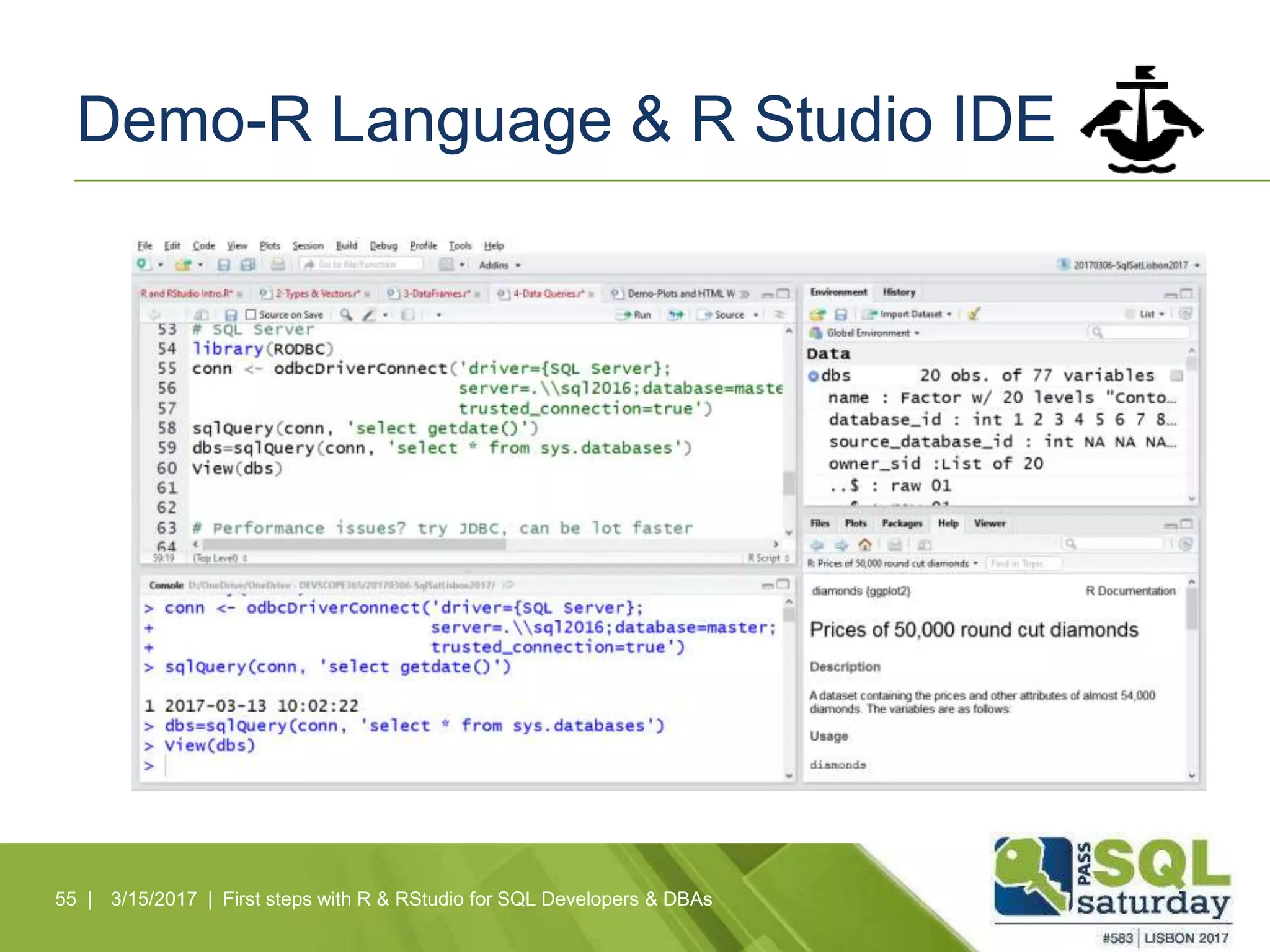Refresh the help topic icon
Screen dimensions: 1270x952
click(x=1185, y=544)
